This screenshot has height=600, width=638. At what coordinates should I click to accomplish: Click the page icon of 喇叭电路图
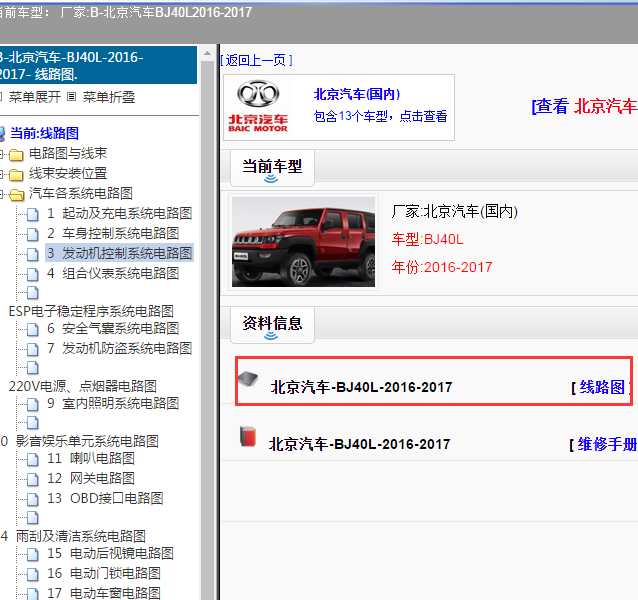click(33, 459)
